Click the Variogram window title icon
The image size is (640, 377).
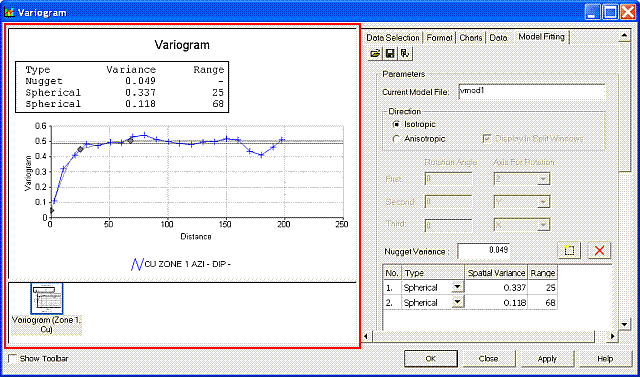click(x=9, y=13)
